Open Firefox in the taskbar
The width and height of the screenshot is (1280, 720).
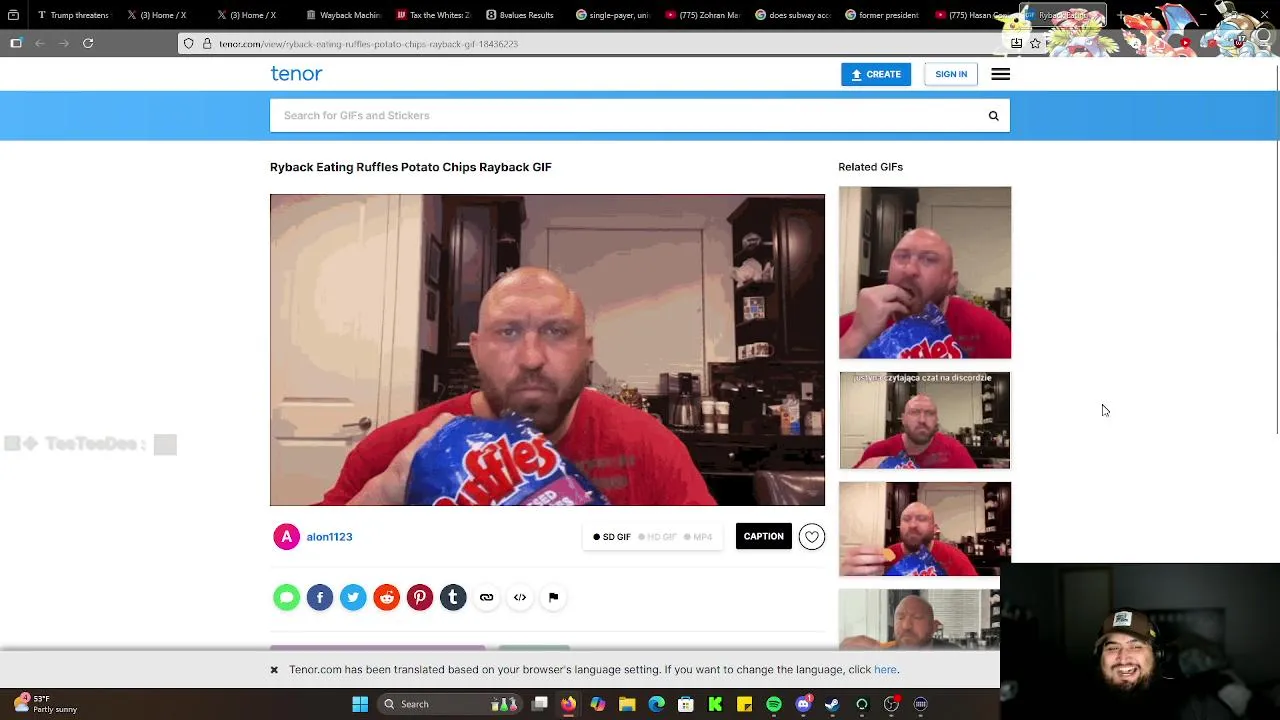click(x=568, y=704)
